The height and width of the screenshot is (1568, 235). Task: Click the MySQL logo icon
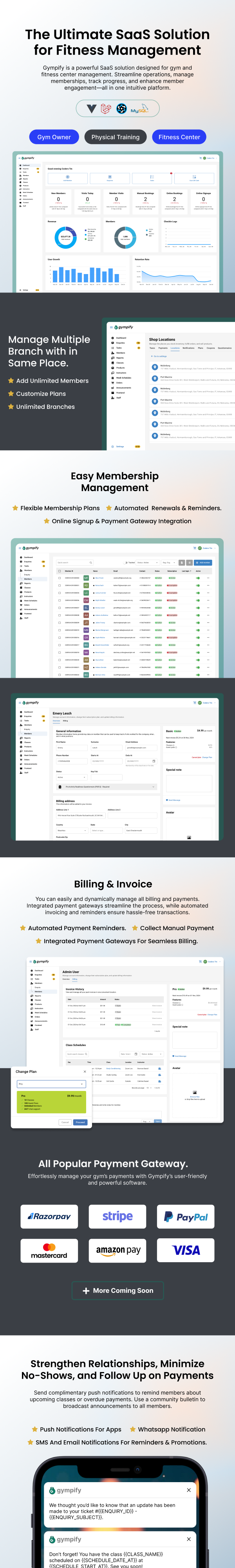(139, 109)
